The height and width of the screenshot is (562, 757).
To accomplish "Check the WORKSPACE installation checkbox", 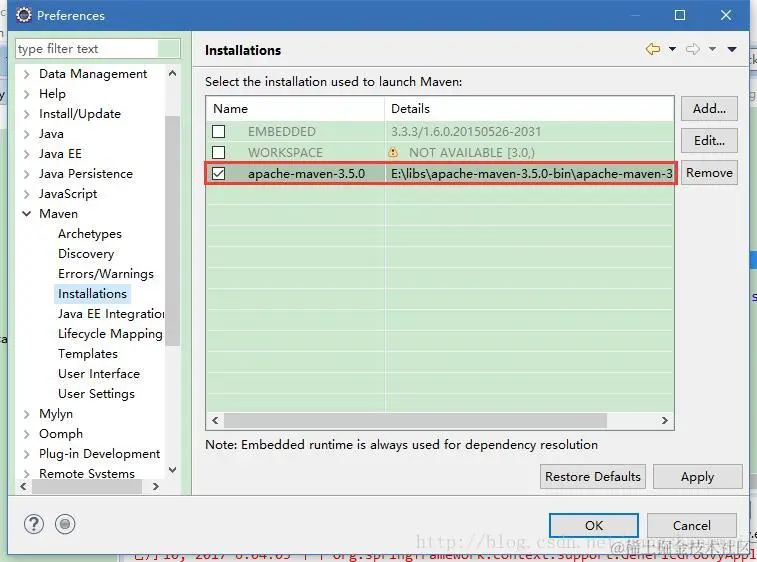I will pyautogui.click(x=219, y=153).
